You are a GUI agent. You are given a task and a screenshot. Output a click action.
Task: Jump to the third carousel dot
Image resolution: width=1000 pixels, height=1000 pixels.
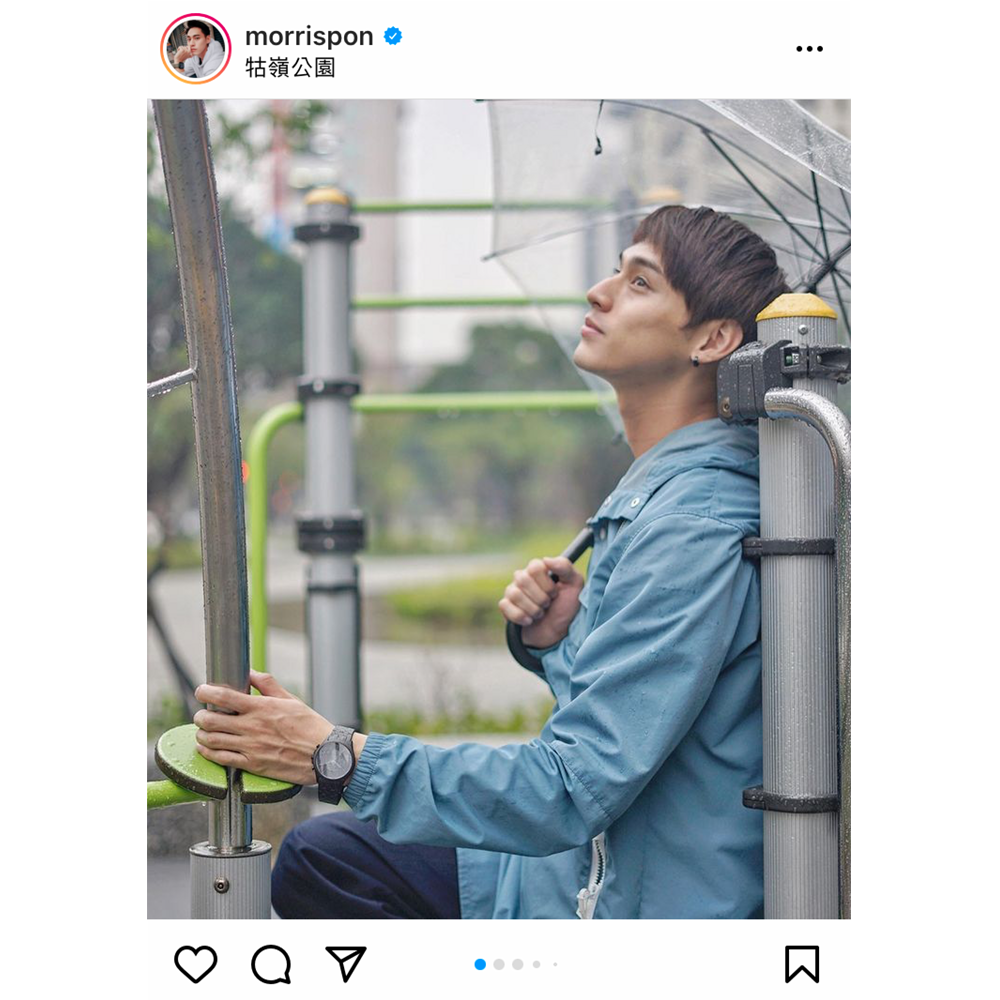[518, 964]
